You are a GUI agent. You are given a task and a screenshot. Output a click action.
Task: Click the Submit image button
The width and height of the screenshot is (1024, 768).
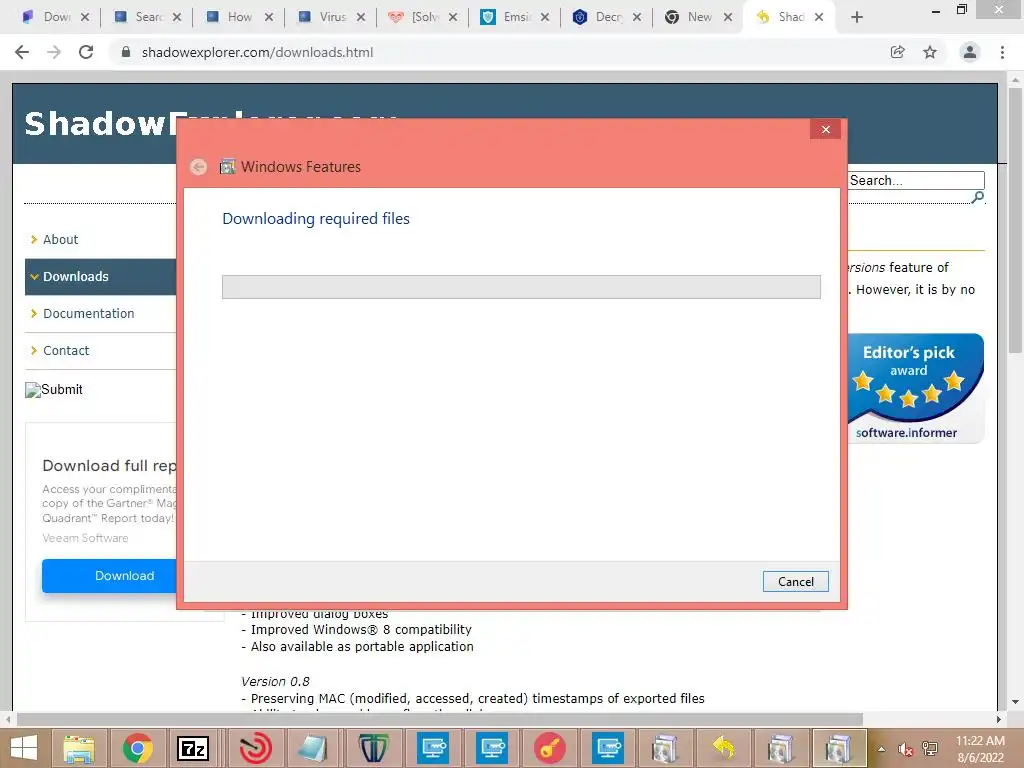point(54,390)
